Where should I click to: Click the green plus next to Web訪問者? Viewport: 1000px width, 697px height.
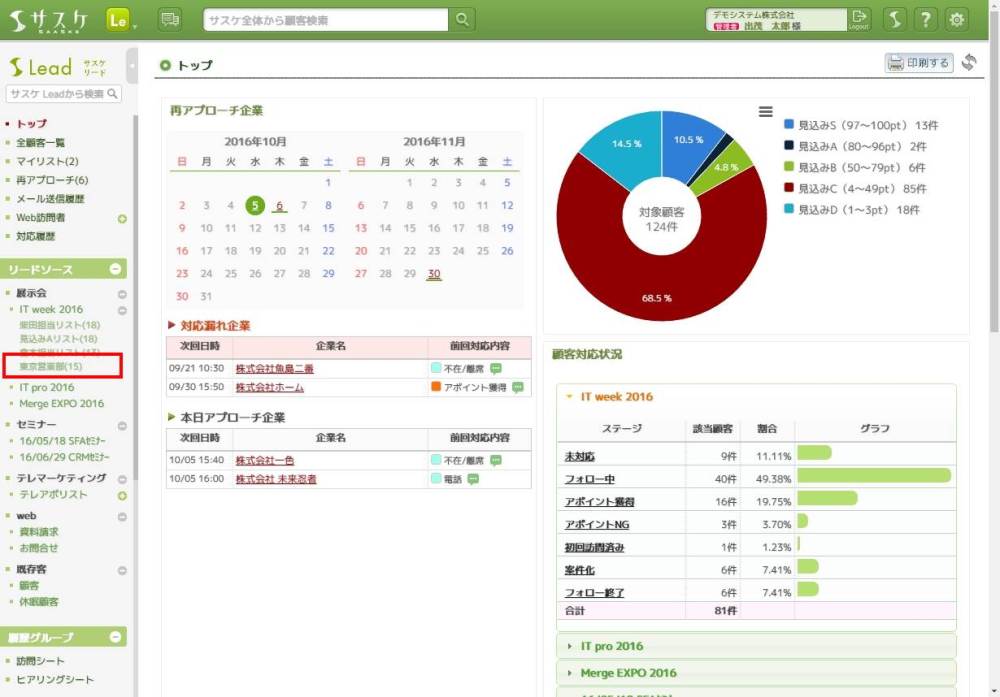pos(122,218)
